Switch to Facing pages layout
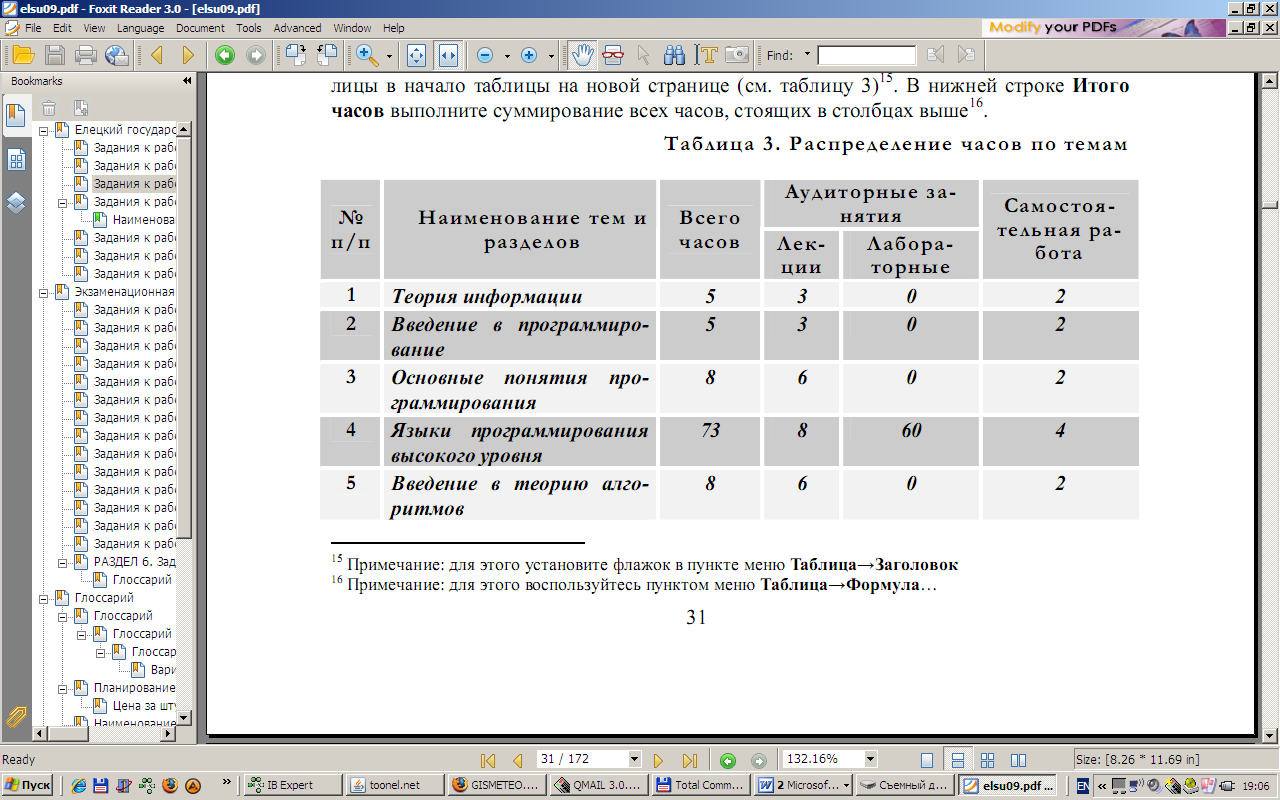The height and width of the screenshot is (800, 1280). pos(1018,760)
